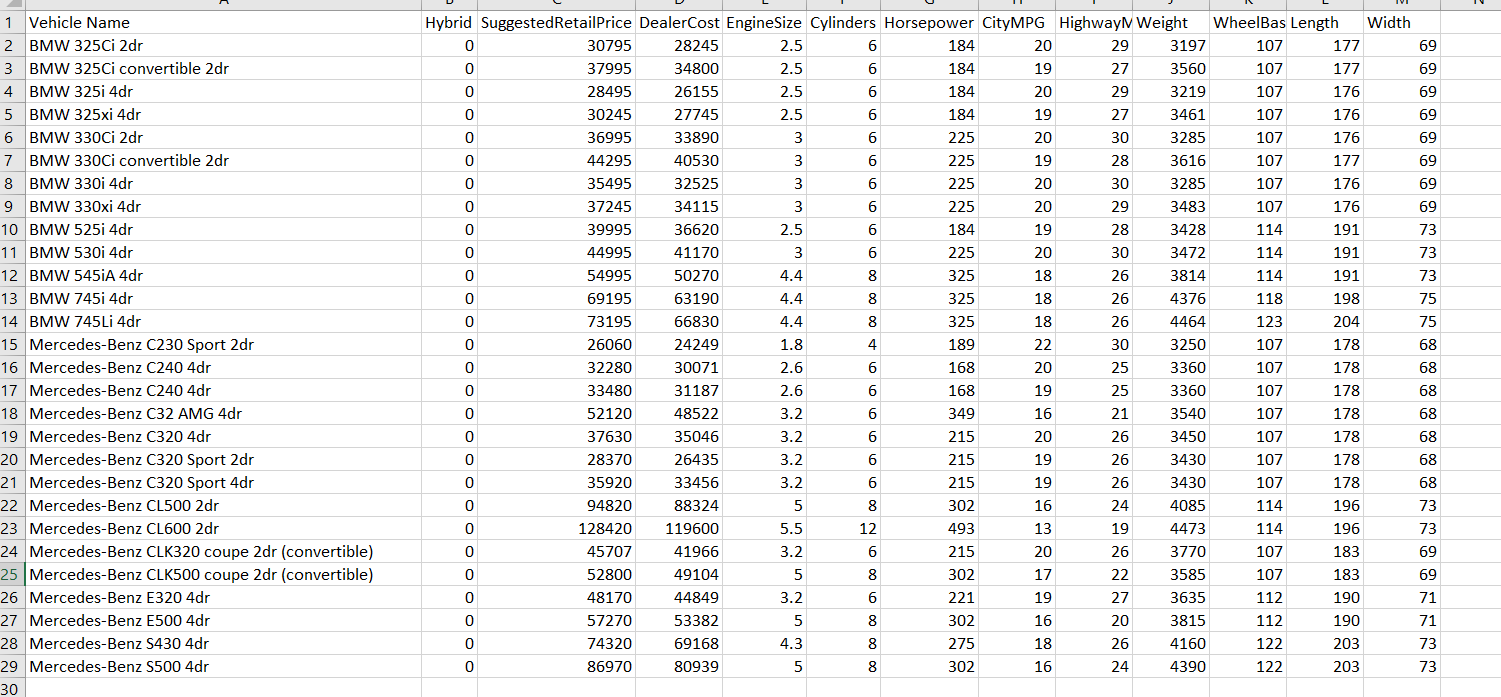The width and height of the screenshot is (1501, 697).
Task: Click the Length header cell
Action: (1325, 22)
